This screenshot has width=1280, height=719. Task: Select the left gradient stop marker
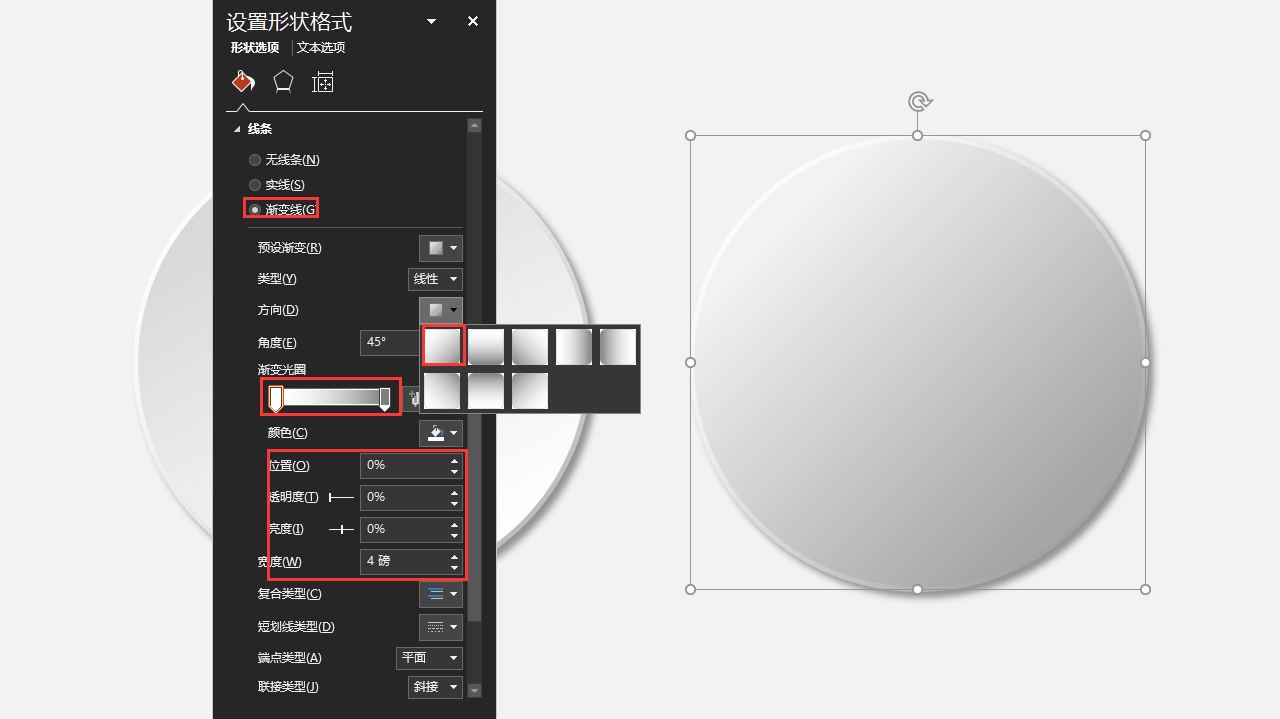(x=276, y=398)
